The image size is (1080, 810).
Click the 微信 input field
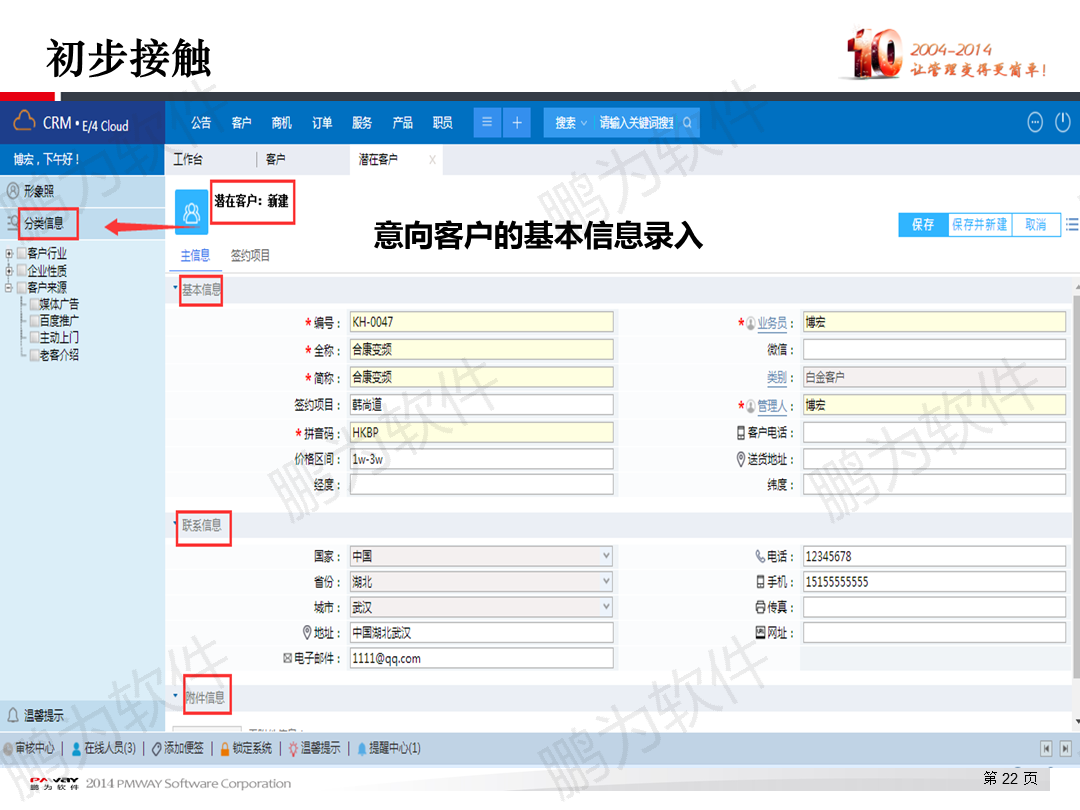click(x=934, y=349)
